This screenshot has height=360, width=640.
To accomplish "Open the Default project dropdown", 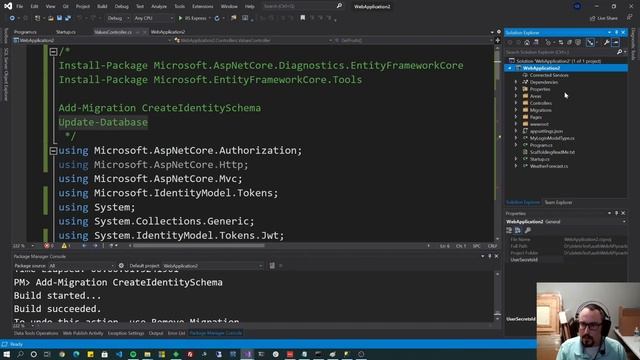I will point(212,266).
